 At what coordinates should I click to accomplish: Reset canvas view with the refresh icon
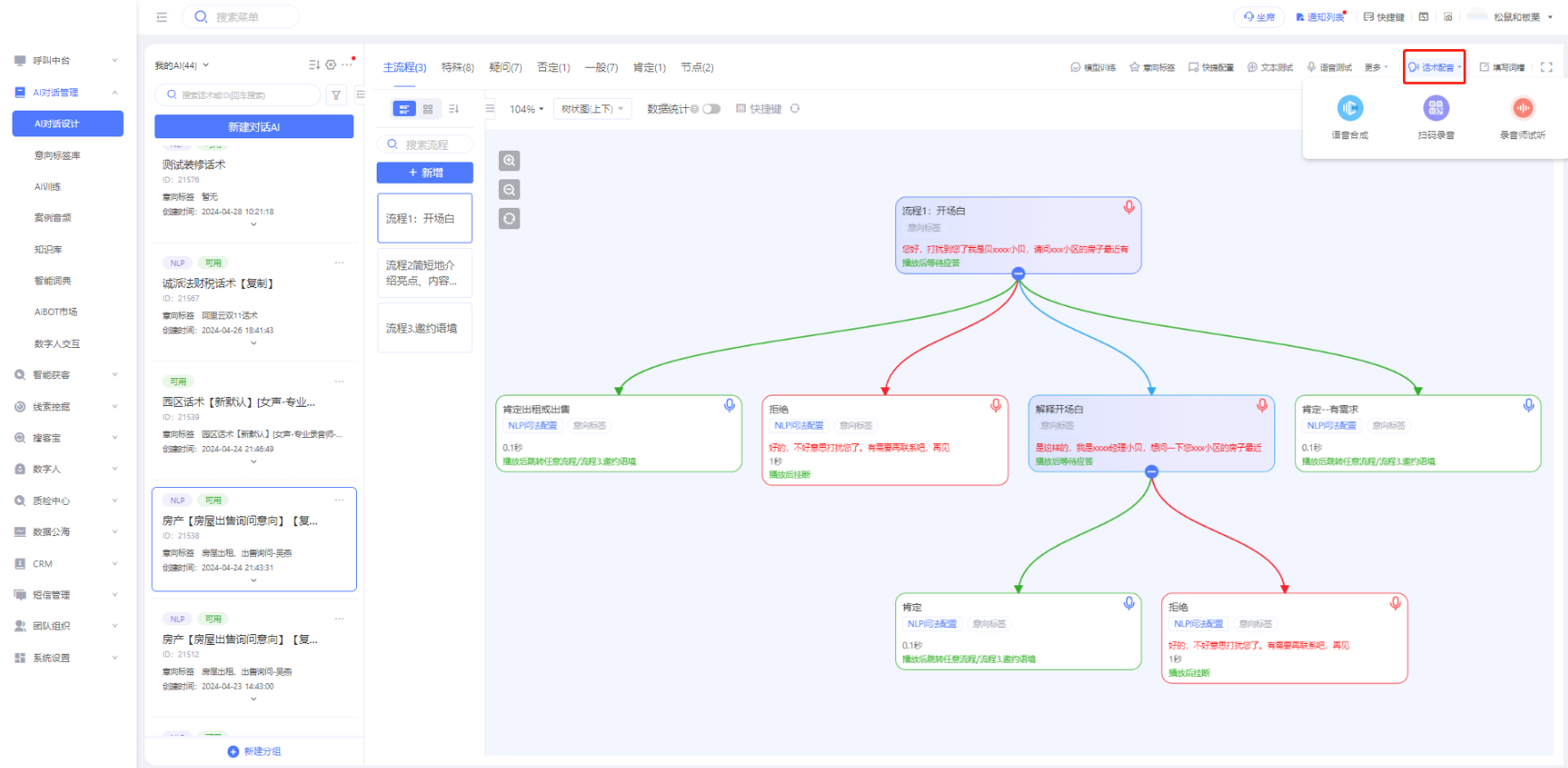point(509,219)
